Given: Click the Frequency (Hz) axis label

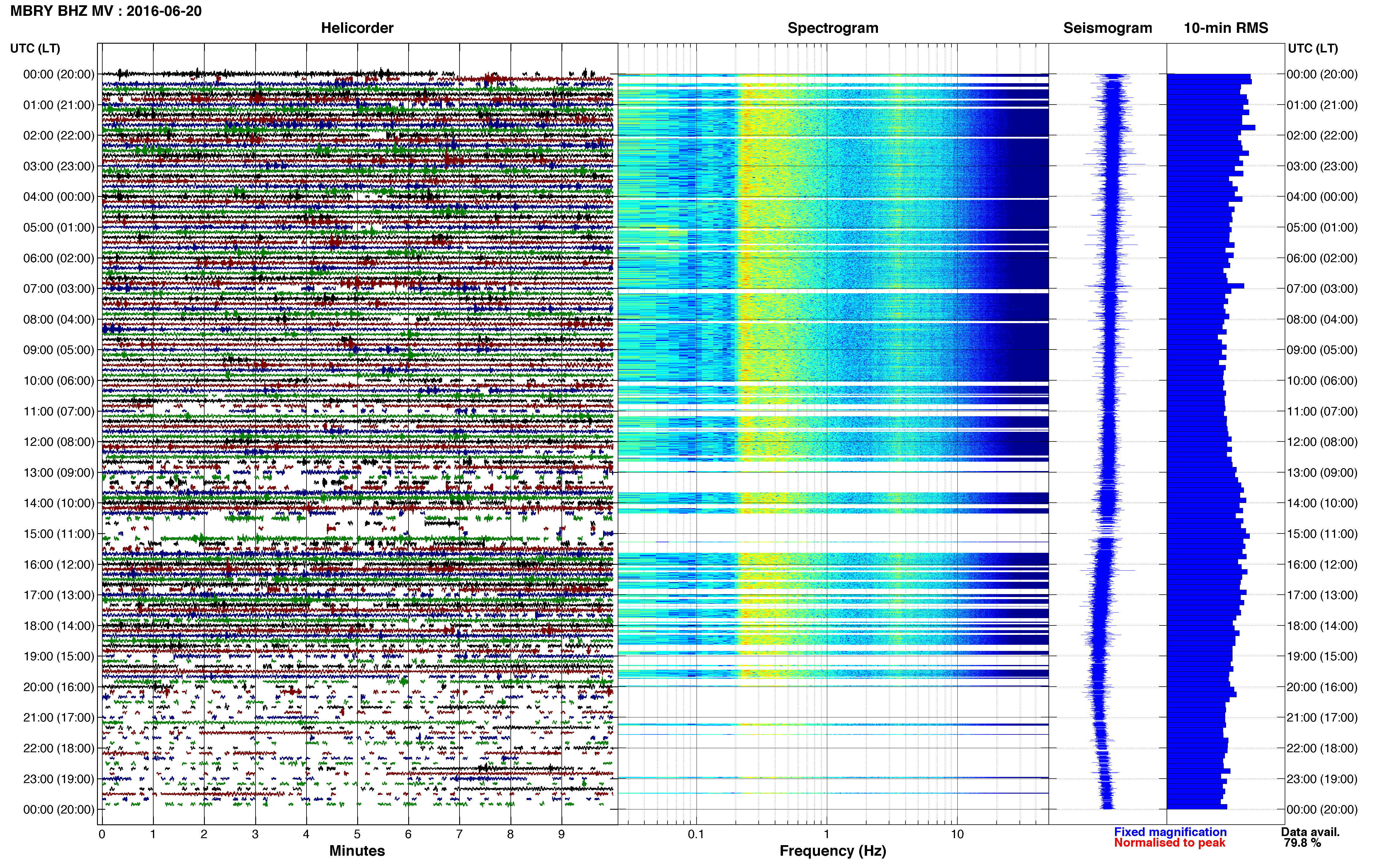Looking at the screenshot, I should pyautogui.click(x=833, y=851).
